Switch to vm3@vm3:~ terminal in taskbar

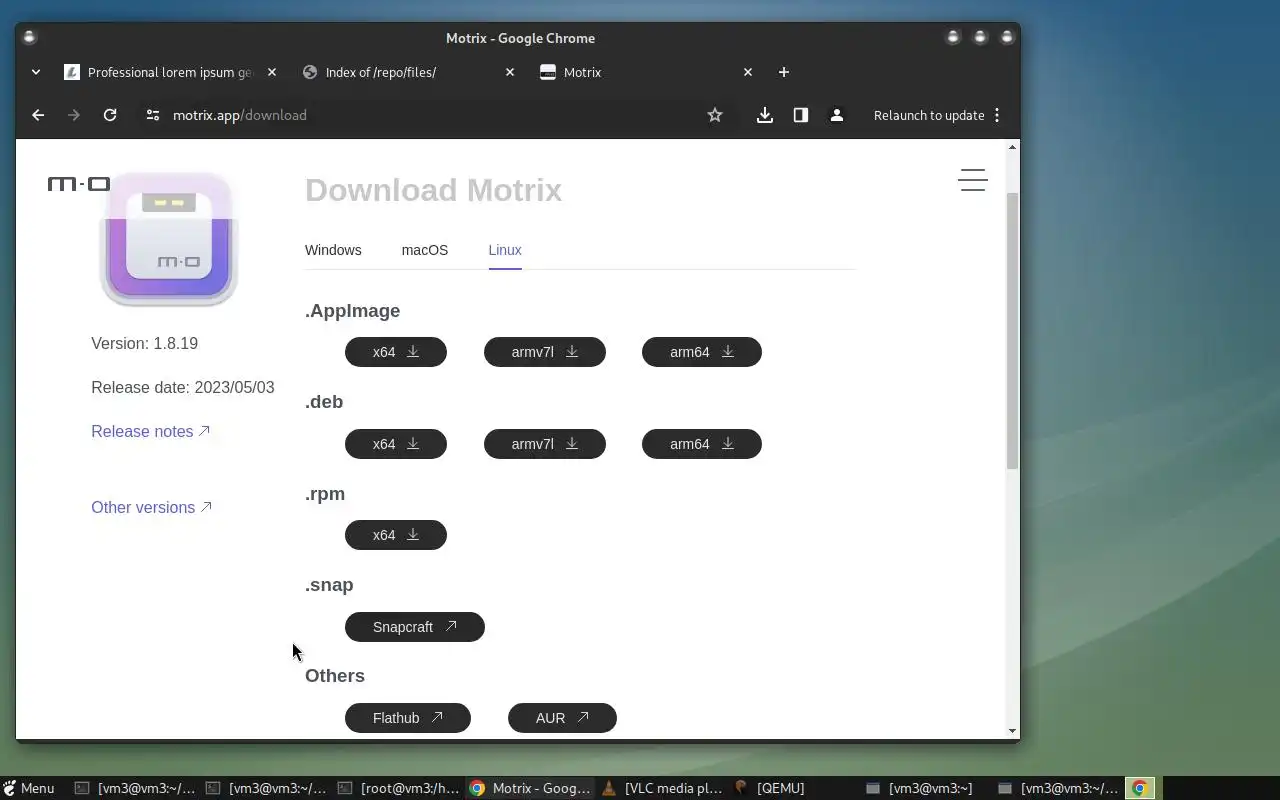920,788
